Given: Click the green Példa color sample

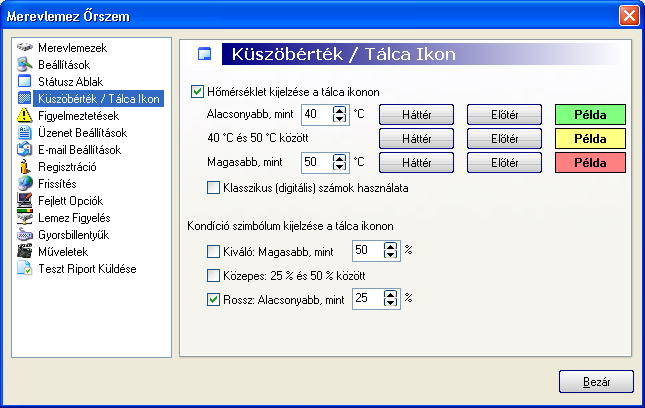Looking at the screenshot, I should pyautogui.click(x=590, y=114).
